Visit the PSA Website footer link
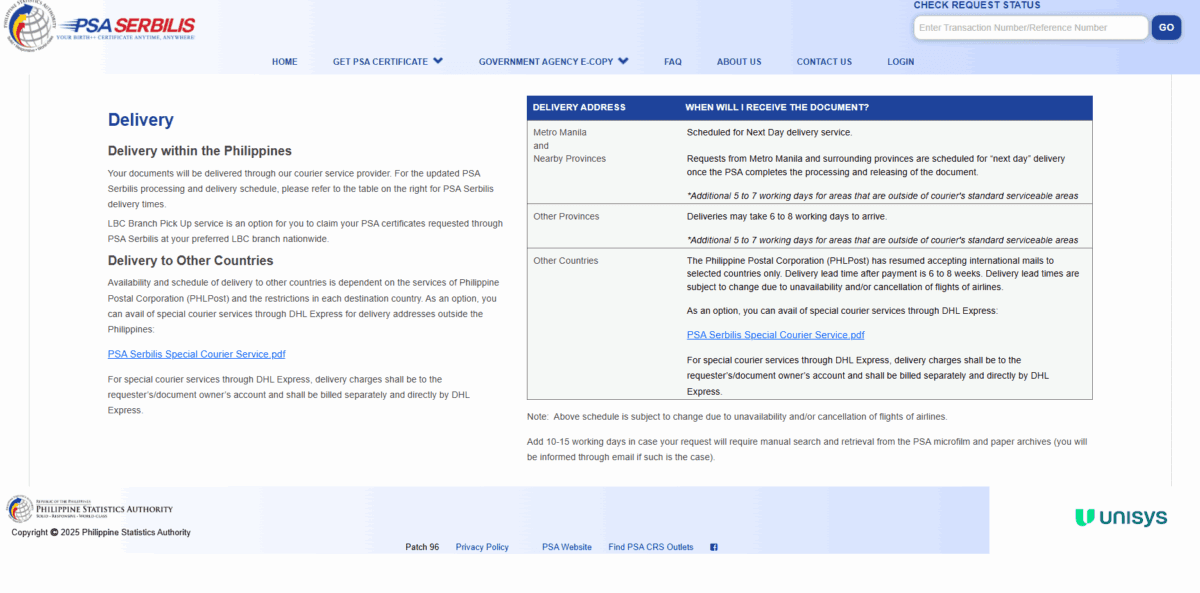 coord(566,547)
